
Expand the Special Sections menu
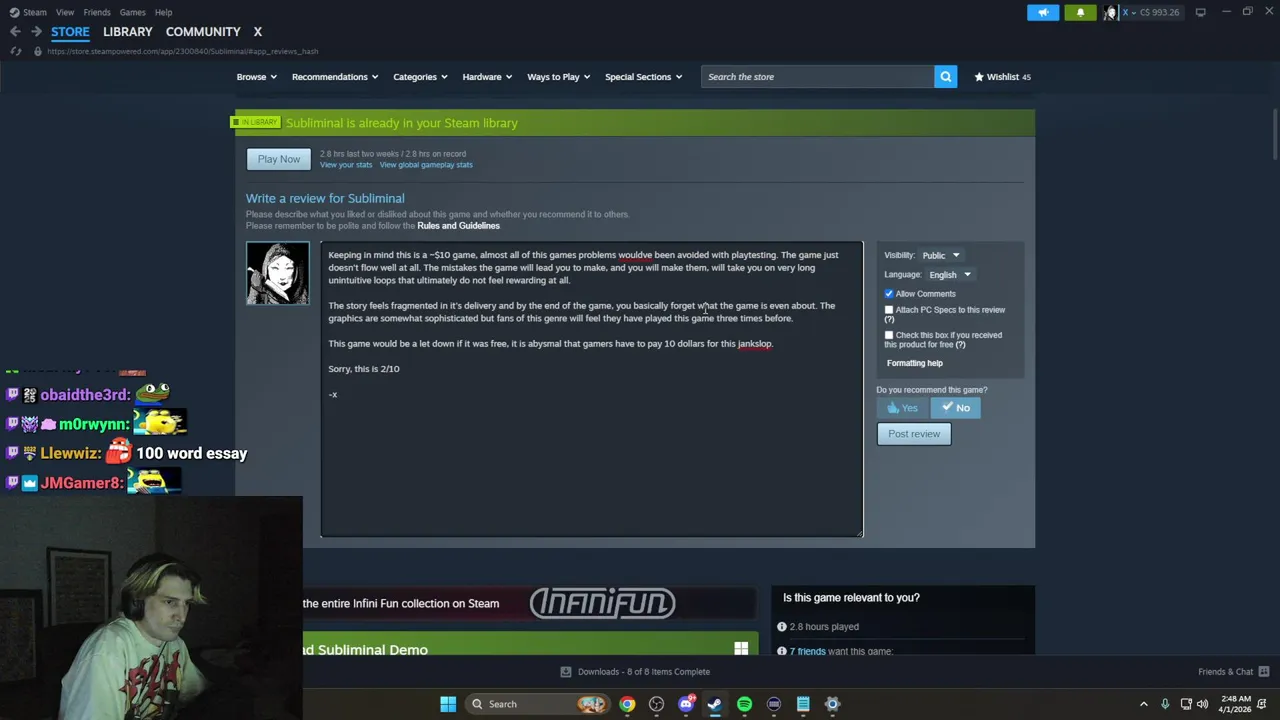pos(643,77)
